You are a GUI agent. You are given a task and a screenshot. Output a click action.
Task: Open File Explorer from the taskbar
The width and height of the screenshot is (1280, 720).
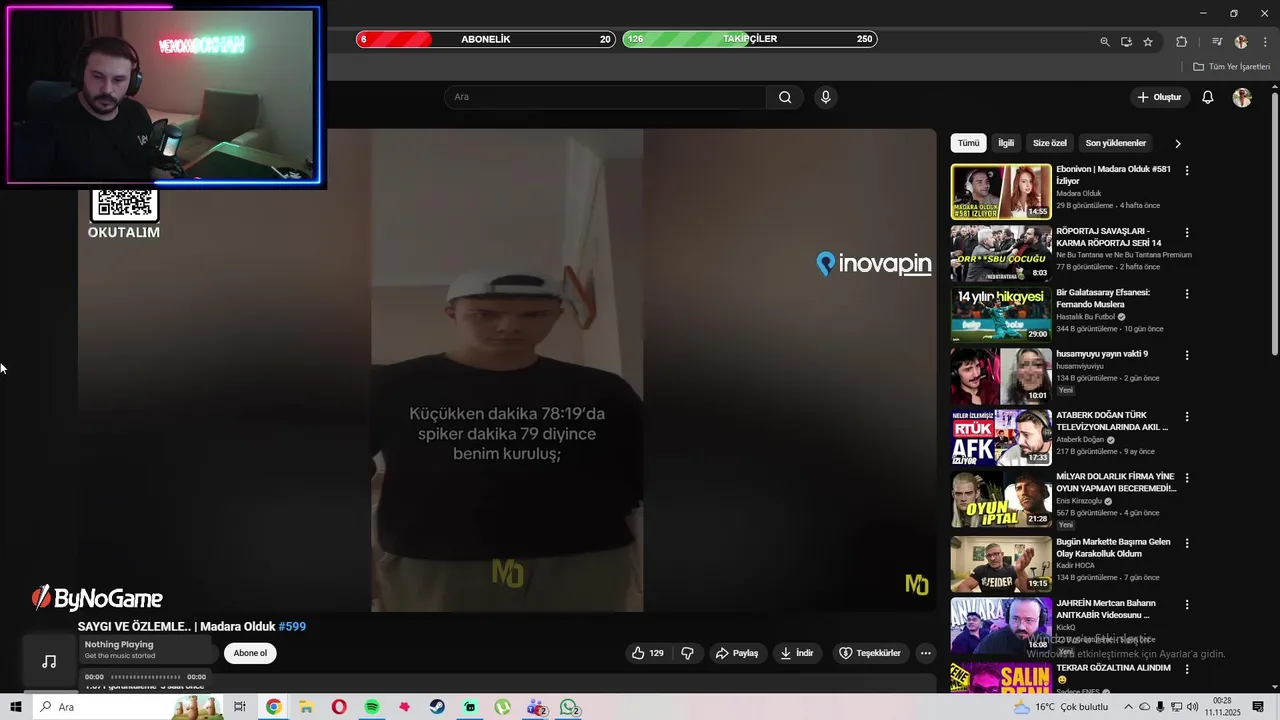coord(306,707)
